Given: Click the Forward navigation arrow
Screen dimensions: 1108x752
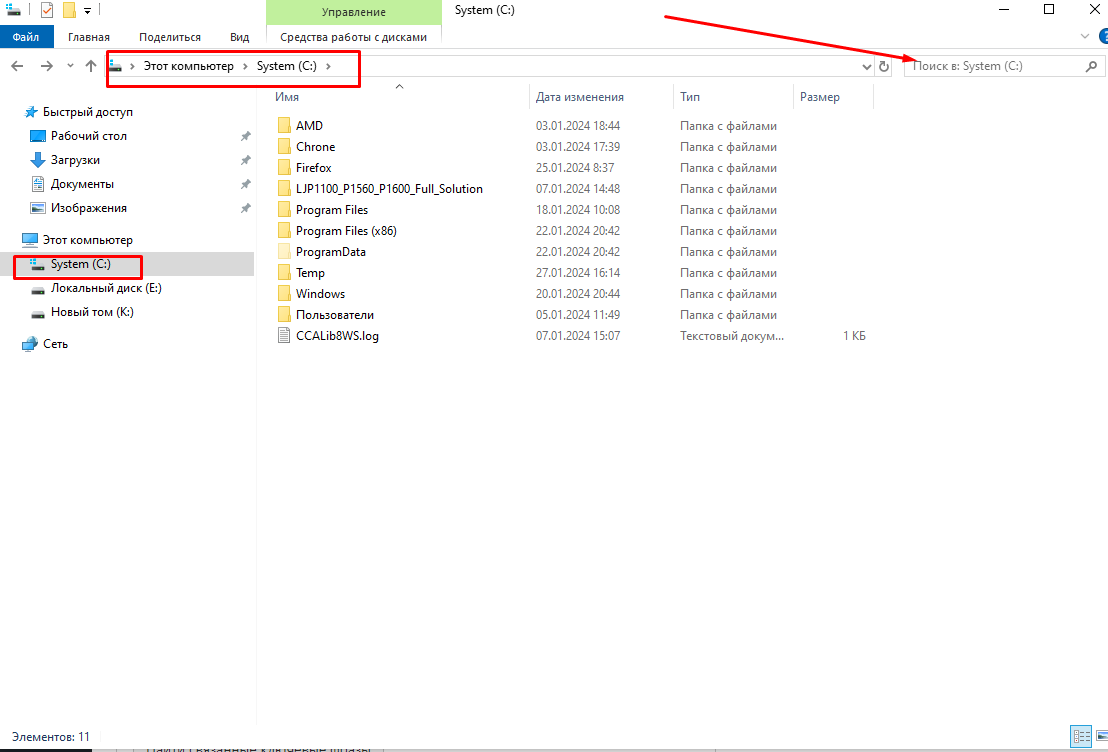Looking at the screenshot, I should click(x=46, y=66).
